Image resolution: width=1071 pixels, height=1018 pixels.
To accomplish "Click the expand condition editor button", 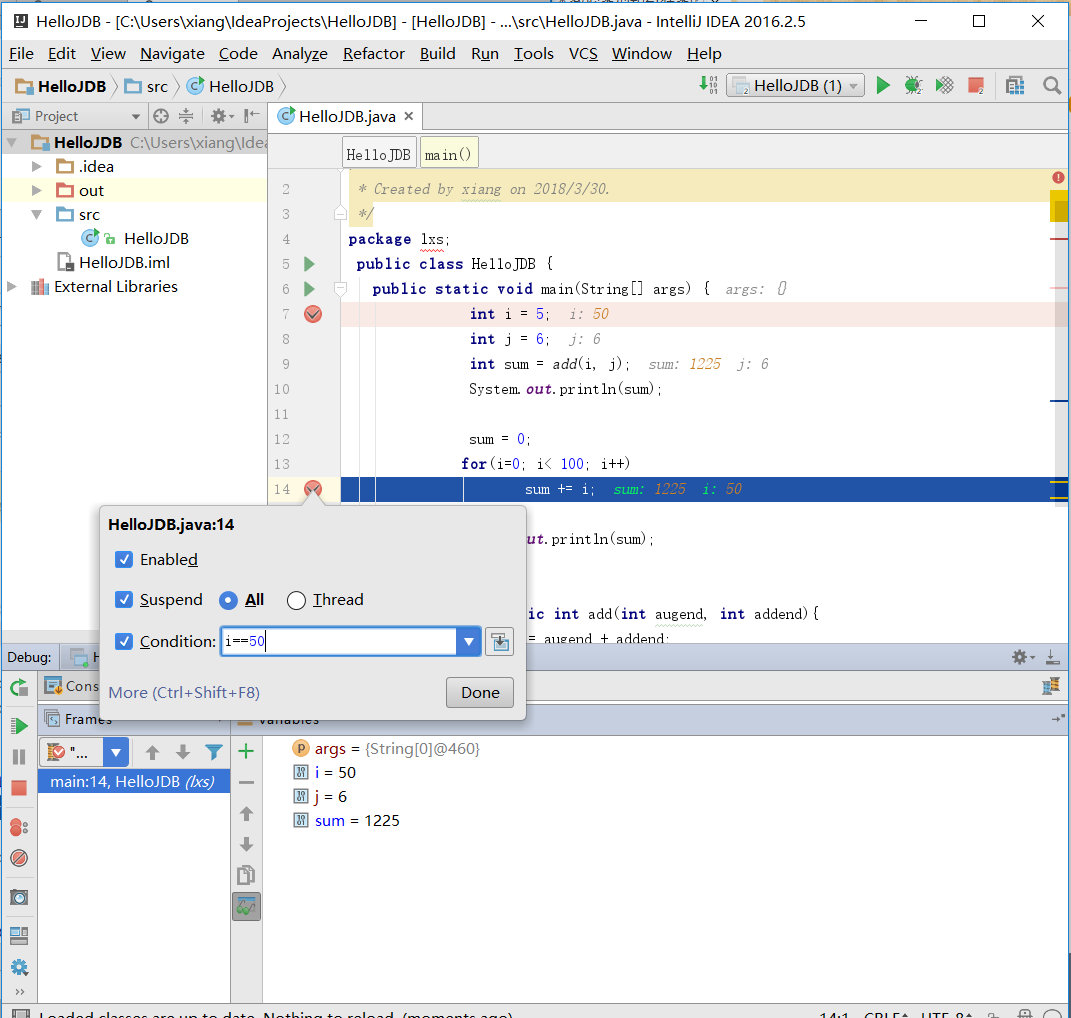I will click(499, 642).
